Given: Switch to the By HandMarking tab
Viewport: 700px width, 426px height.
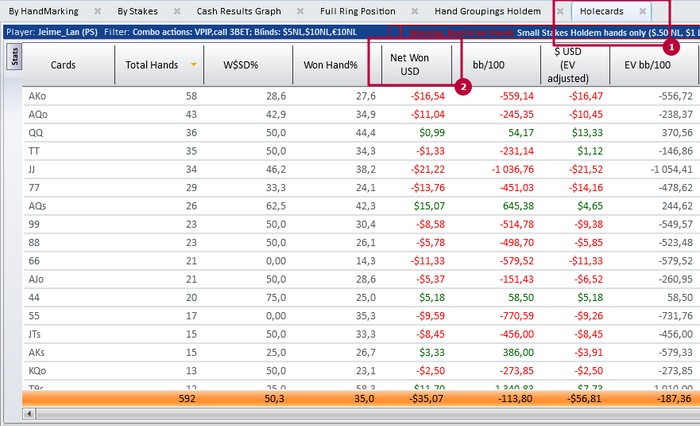Looking at the screenshot, I should [43, 11].
